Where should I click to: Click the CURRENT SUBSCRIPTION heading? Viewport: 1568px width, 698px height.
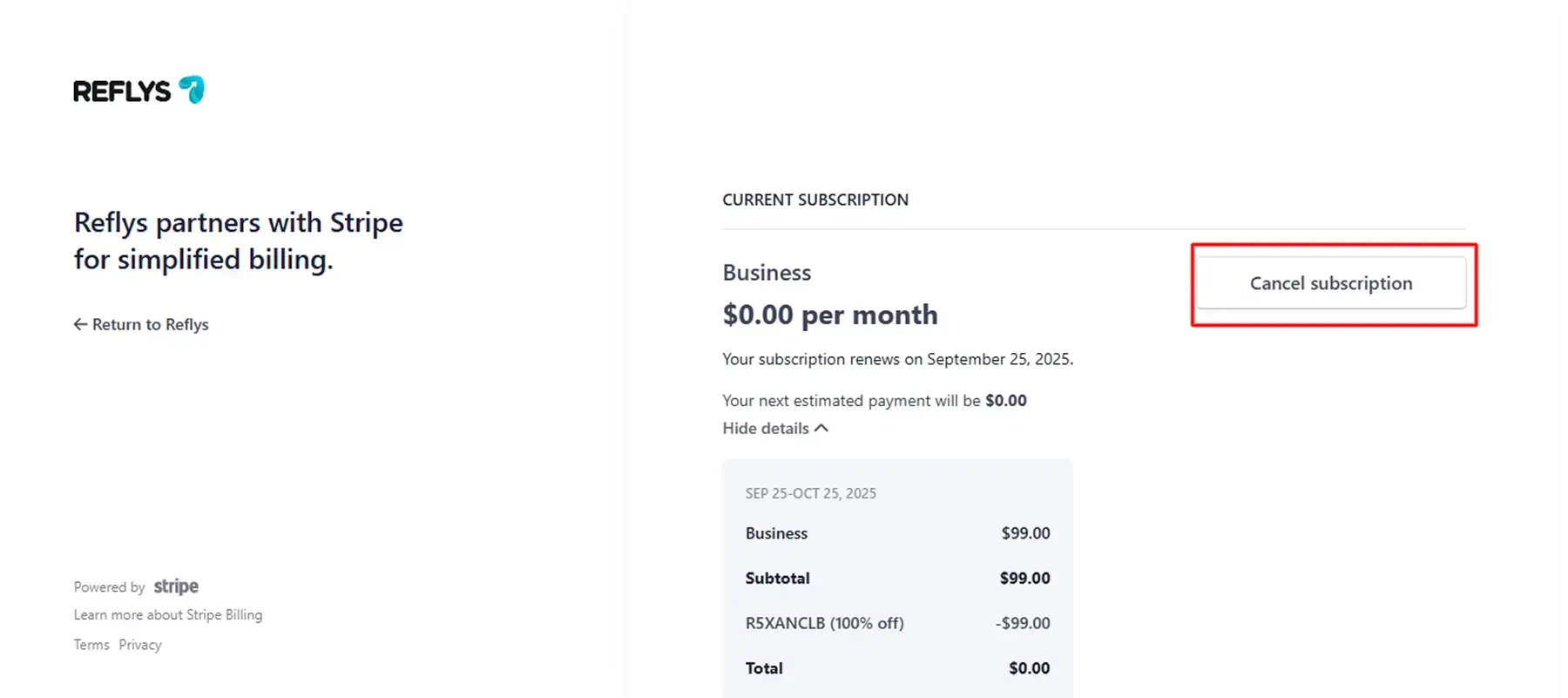[x=815, y=200]
